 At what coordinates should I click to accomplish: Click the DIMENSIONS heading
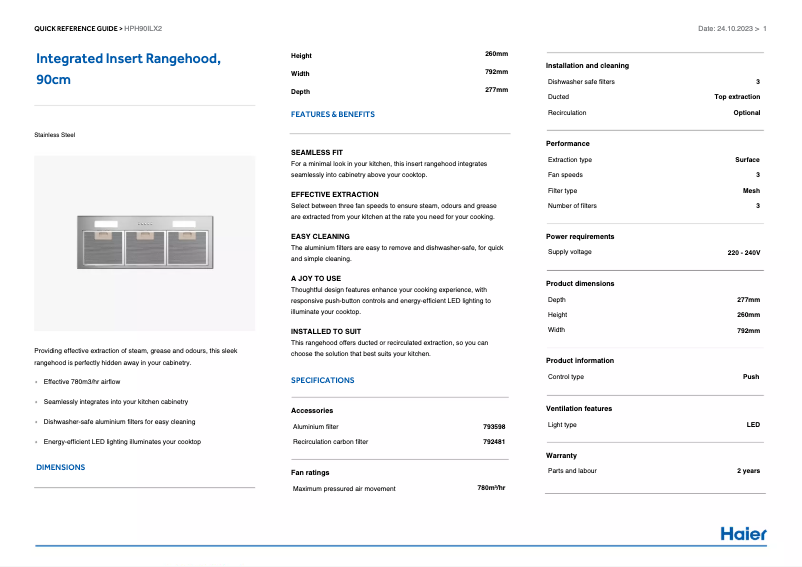(x=60, y=467)
